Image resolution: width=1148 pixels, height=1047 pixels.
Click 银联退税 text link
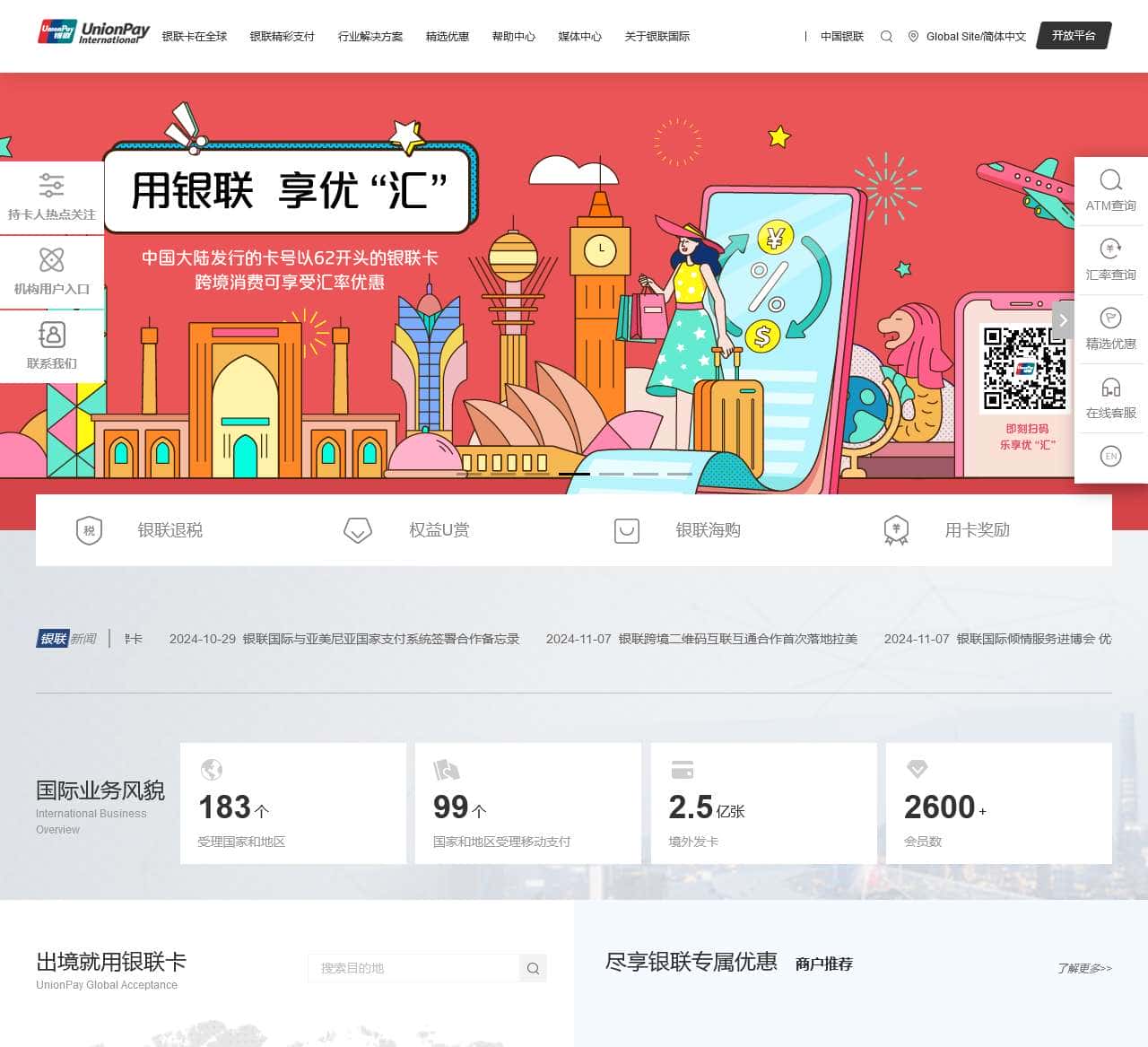click(170, 530)
